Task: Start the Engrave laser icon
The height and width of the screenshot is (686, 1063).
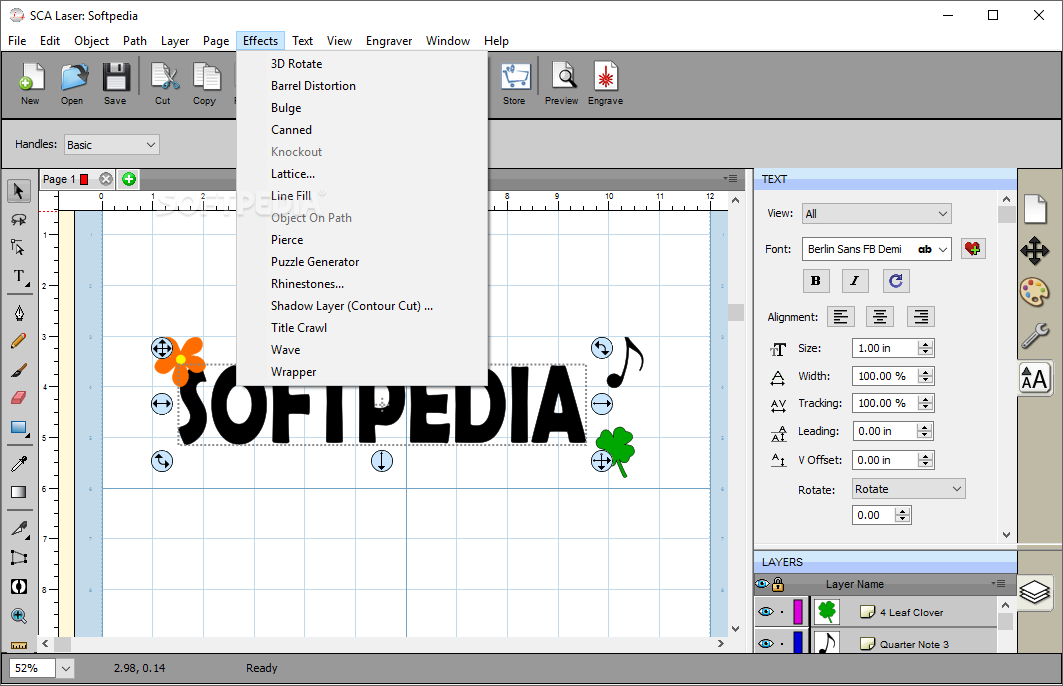Action: coord(605,84)
